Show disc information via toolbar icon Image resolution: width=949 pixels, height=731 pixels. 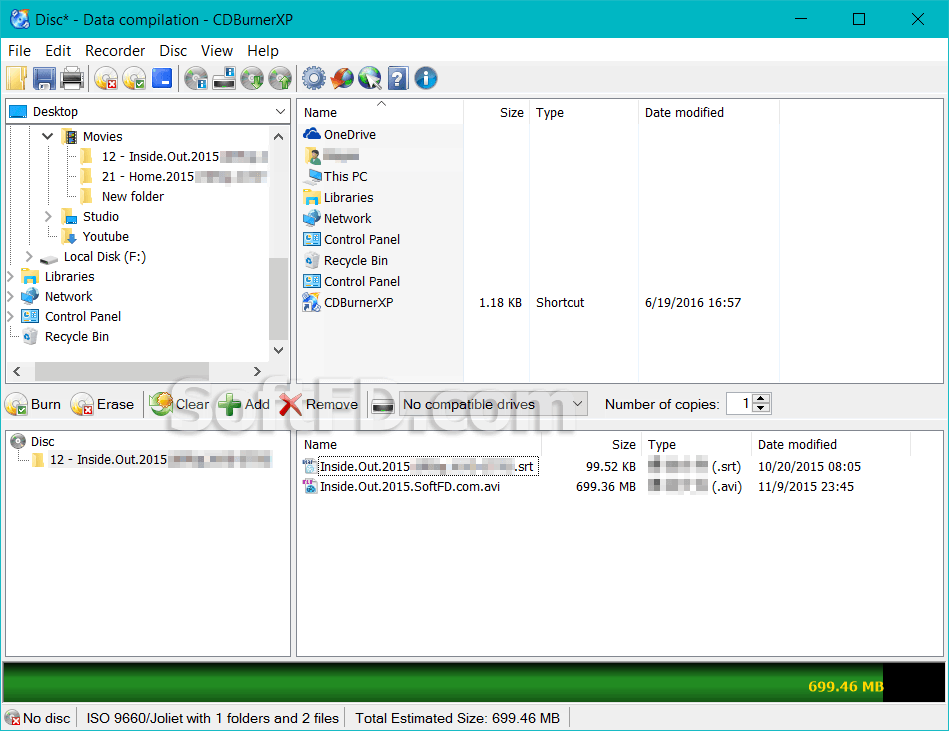click(196, 78)
